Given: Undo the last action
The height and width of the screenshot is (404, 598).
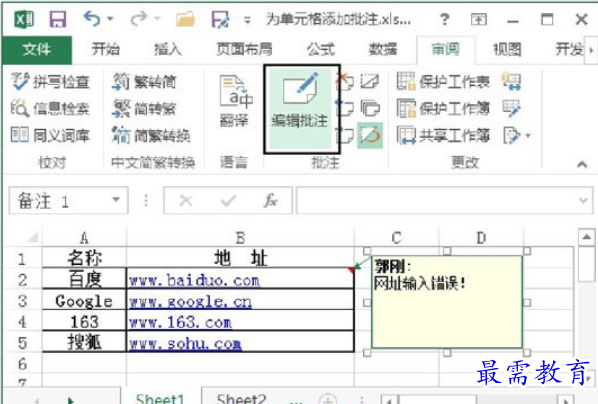Looking at the screenshot, I should click(92, 18).
